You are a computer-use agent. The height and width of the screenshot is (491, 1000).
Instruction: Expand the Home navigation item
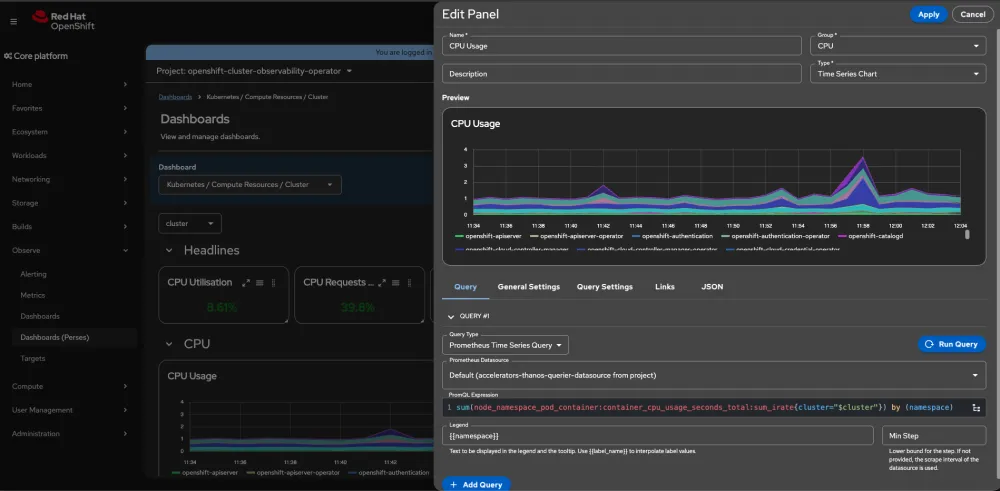69,84
